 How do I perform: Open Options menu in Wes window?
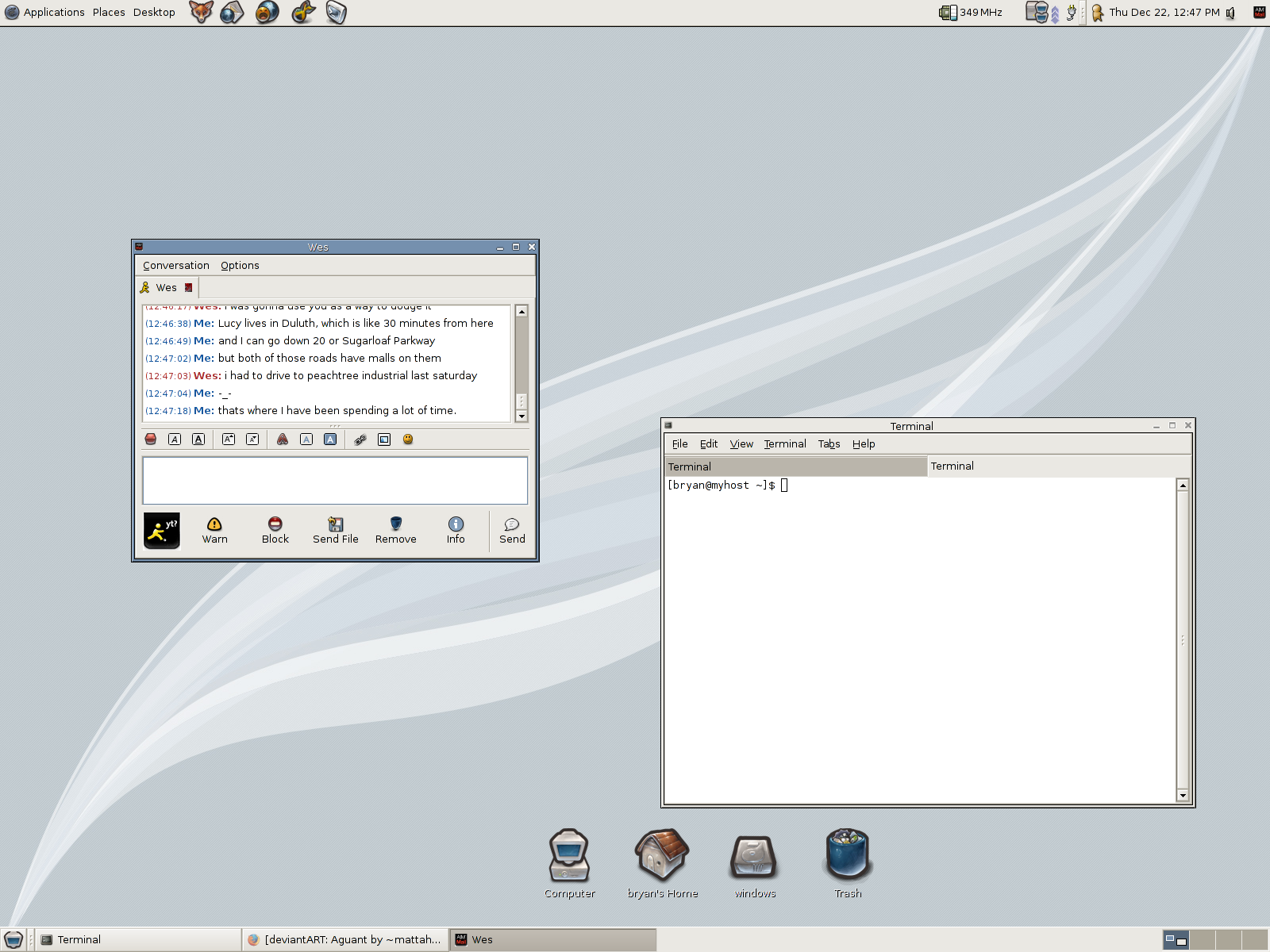point(240,266)
